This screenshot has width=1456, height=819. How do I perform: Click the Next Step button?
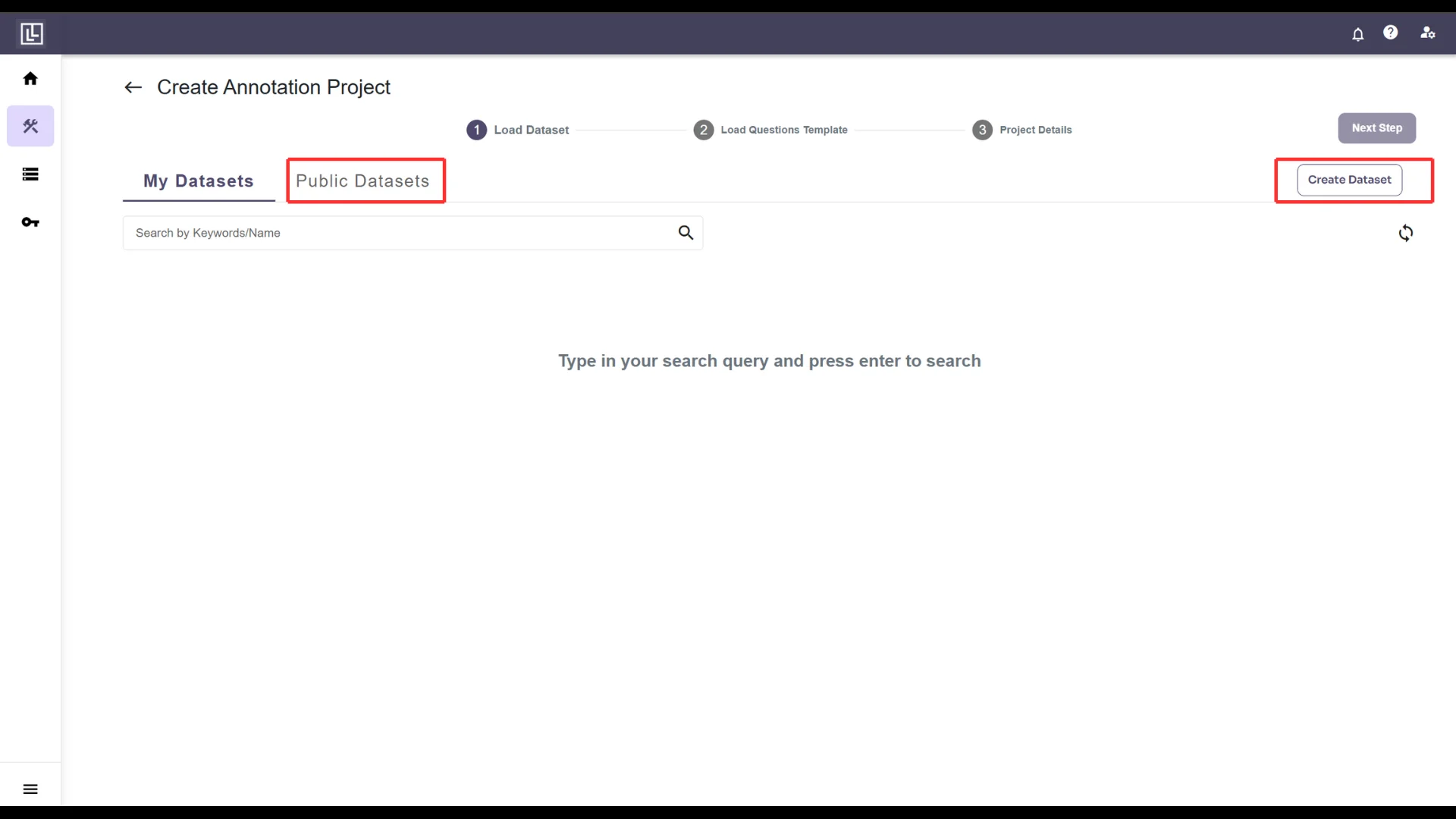(x=1376, y=128)
